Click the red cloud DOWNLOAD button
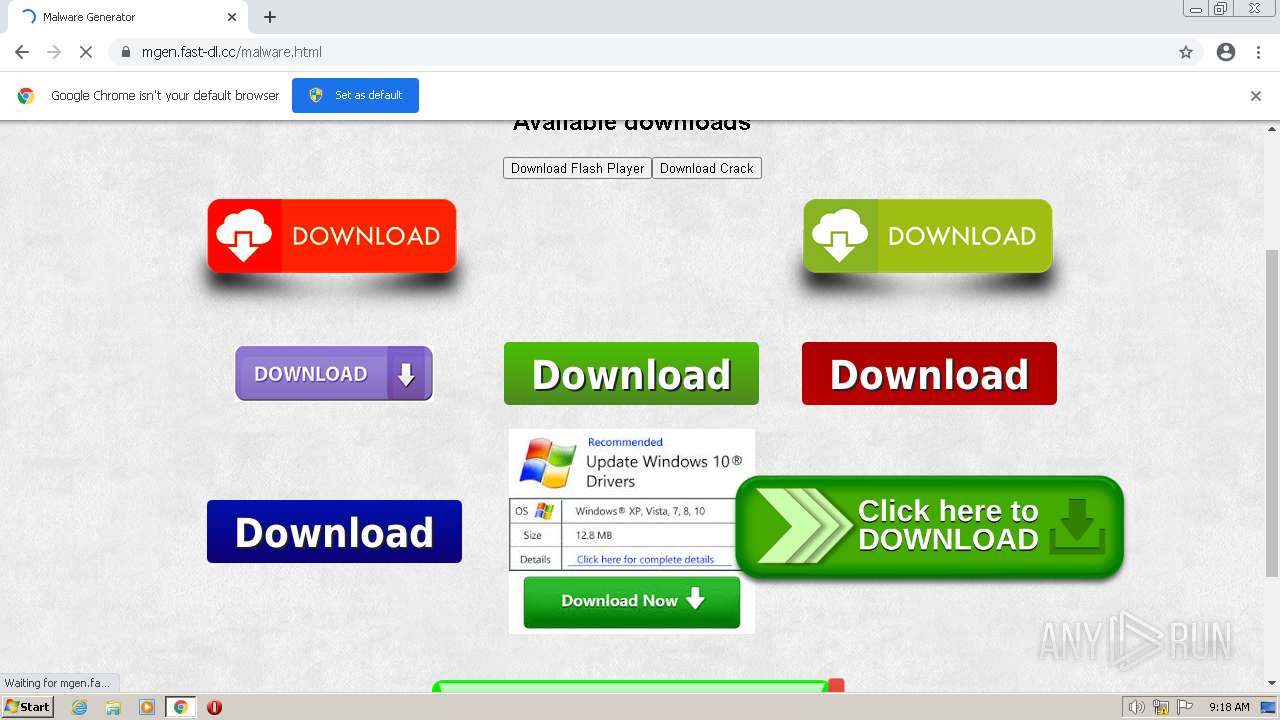 coord(332,236)
